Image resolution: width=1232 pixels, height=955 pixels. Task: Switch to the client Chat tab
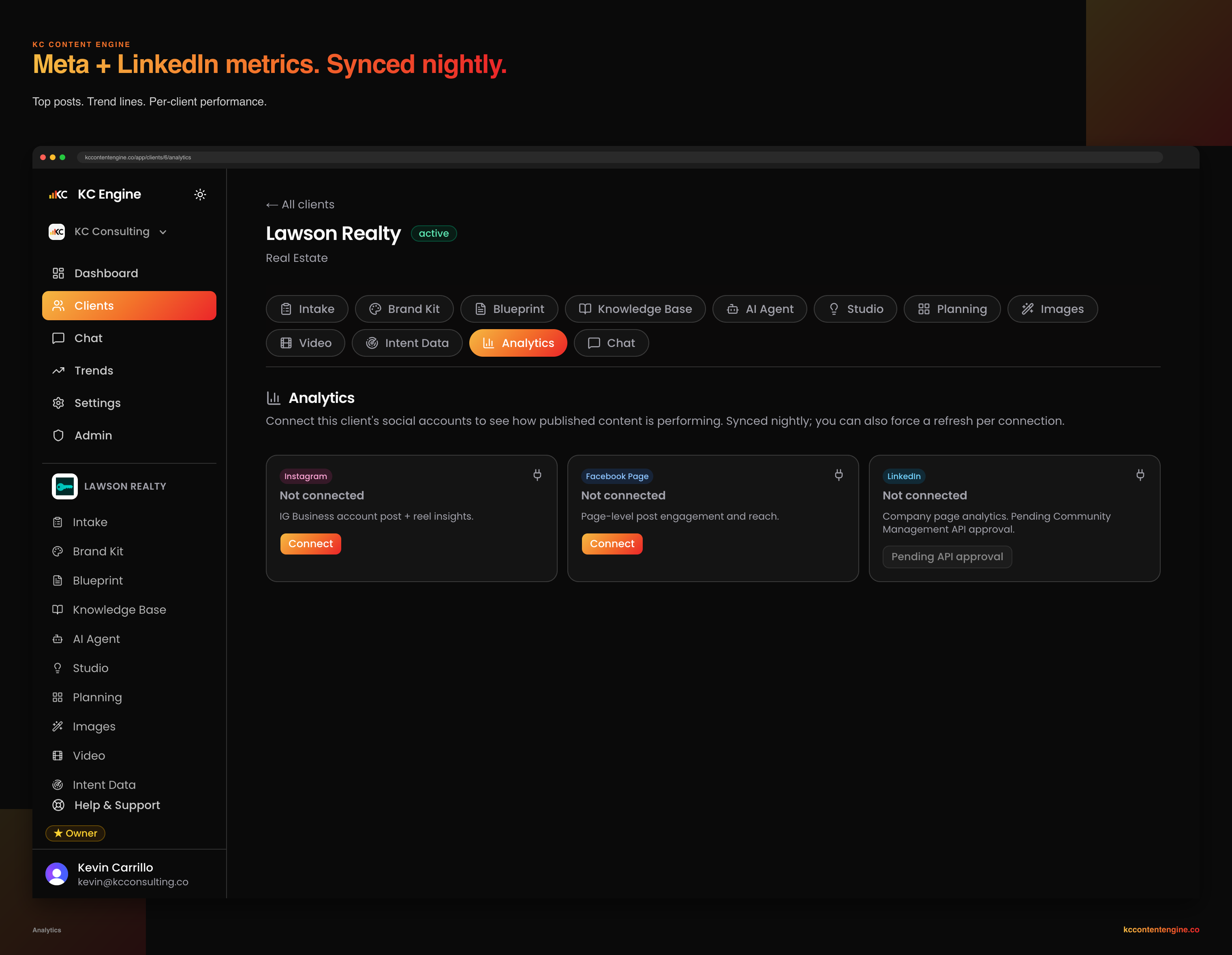pyautogui.click(x=611, y=343)
